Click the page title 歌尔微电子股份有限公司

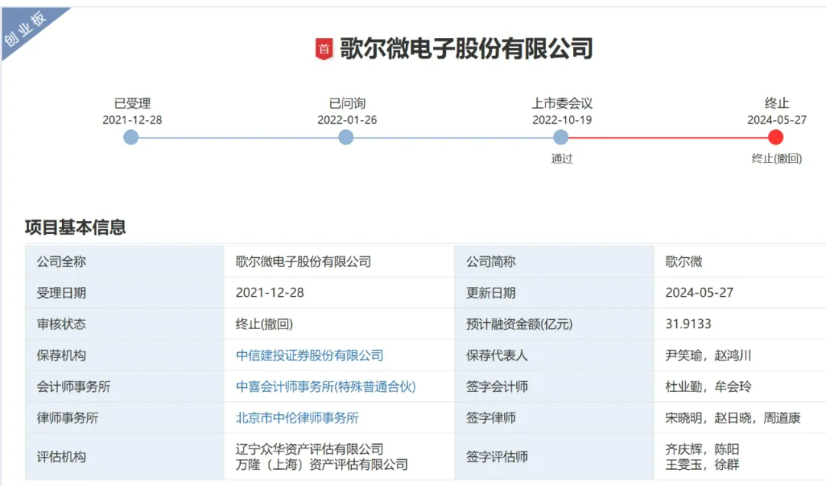click(x=466, y=49)
